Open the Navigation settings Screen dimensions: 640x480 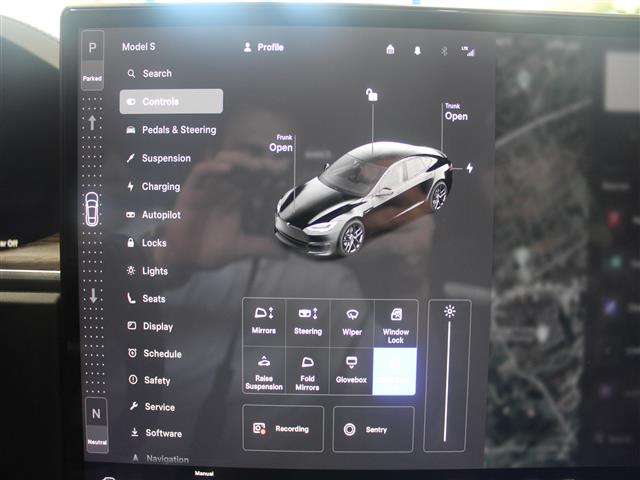160,459
